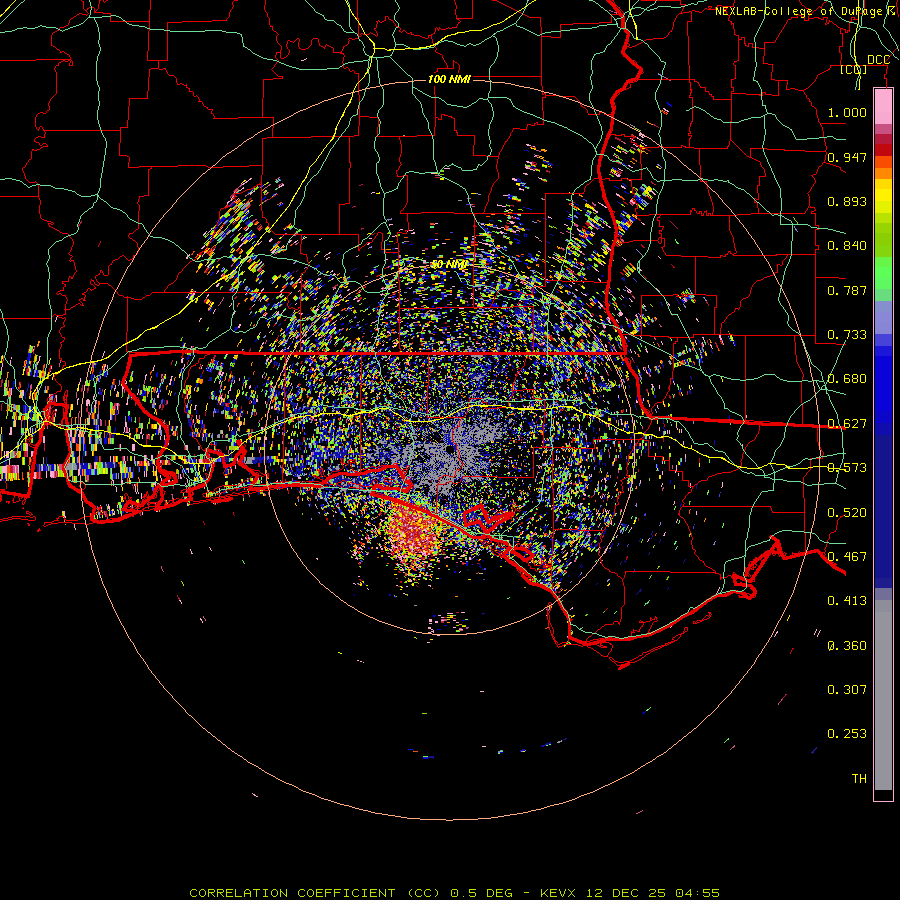This screenshot has width=900, height=900.
Task: Click the [CC] product label
Action: [x=854, y=69]
